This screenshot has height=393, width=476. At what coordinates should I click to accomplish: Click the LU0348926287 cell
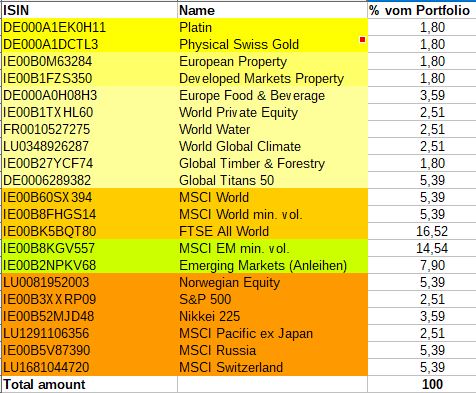click(x=89, y=146)
